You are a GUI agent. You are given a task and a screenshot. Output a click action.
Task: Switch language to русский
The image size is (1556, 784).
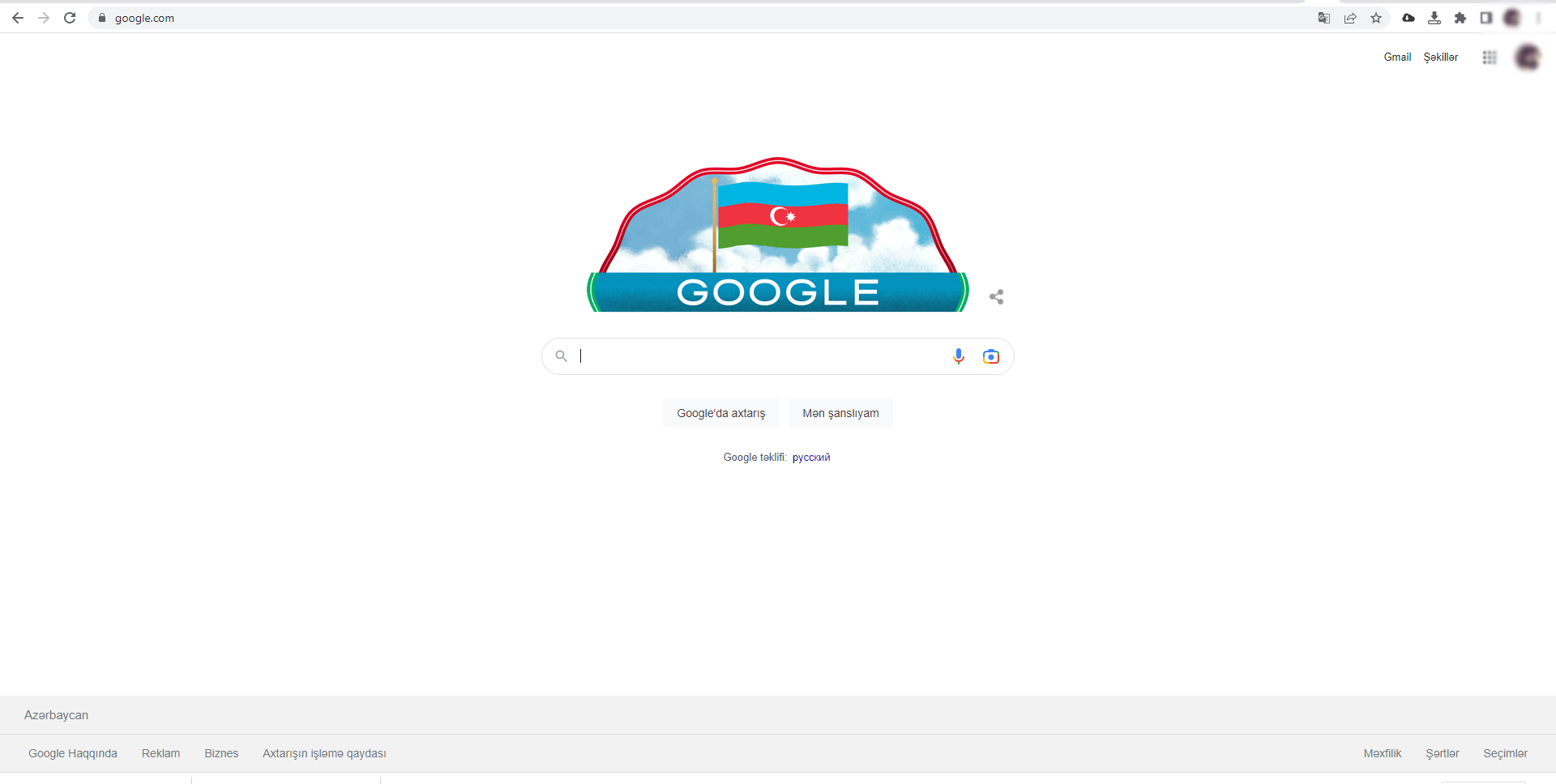[811, 458]
